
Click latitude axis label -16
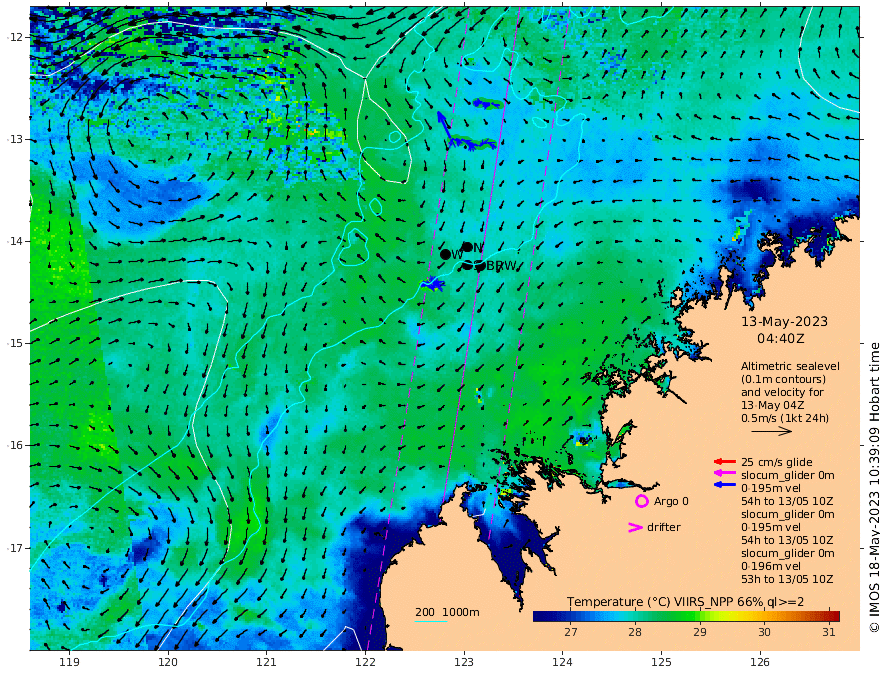pos(14,445)
